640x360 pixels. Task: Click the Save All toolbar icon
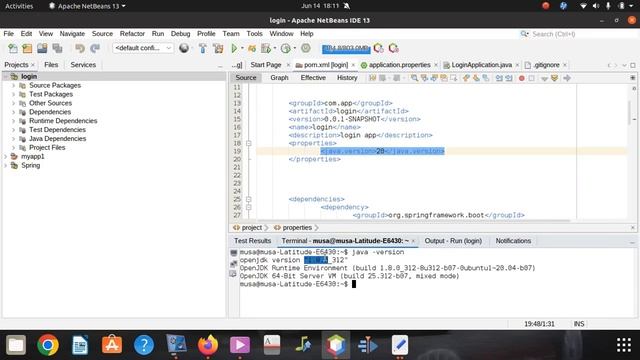coord(57,49)
